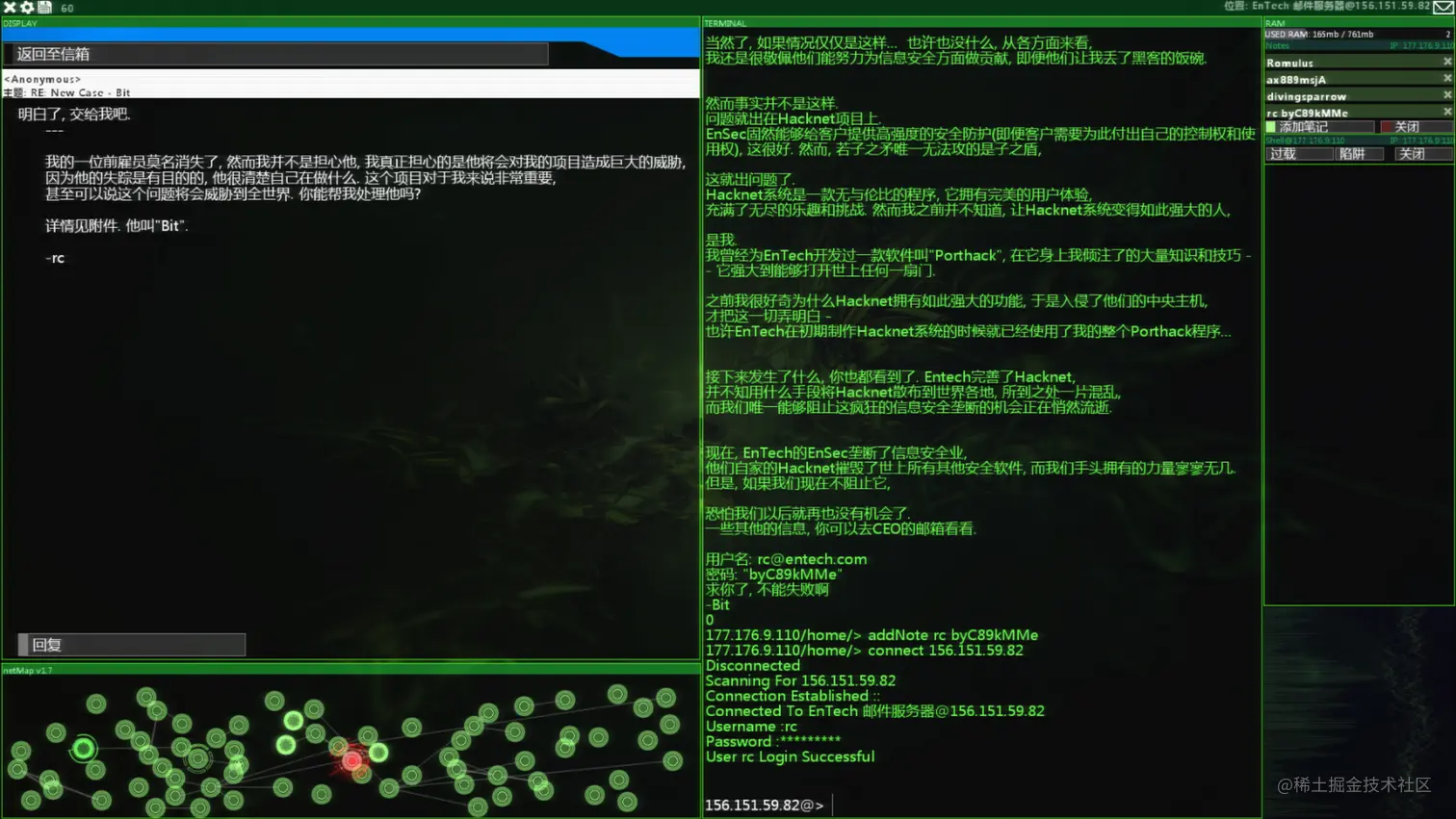Screen dimensions: 1456x819
Task: Click the Shell@177.176.9.110 module header
Action: (x=1358, y=141)
